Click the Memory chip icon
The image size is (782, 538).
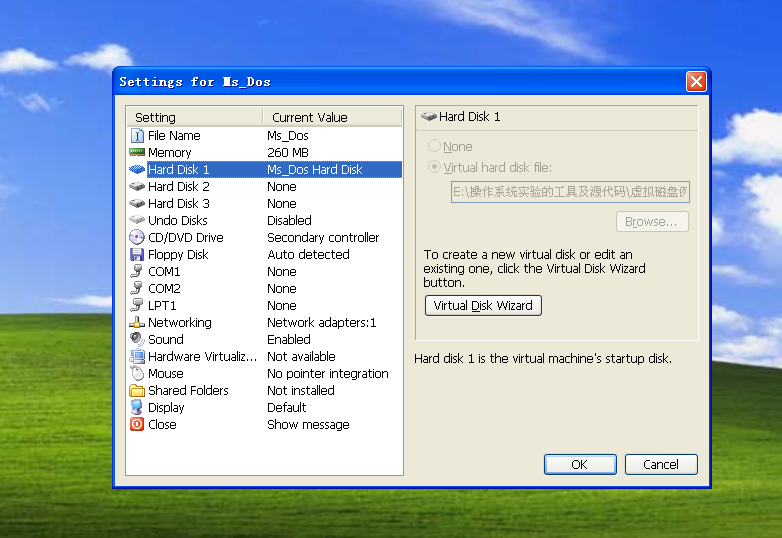137,152
